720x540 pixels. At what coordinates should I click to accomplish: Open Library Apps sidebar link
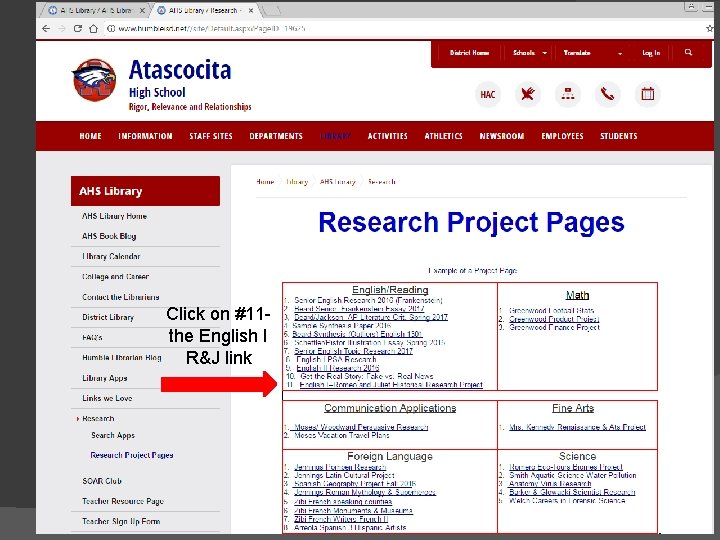coord(105,378)
